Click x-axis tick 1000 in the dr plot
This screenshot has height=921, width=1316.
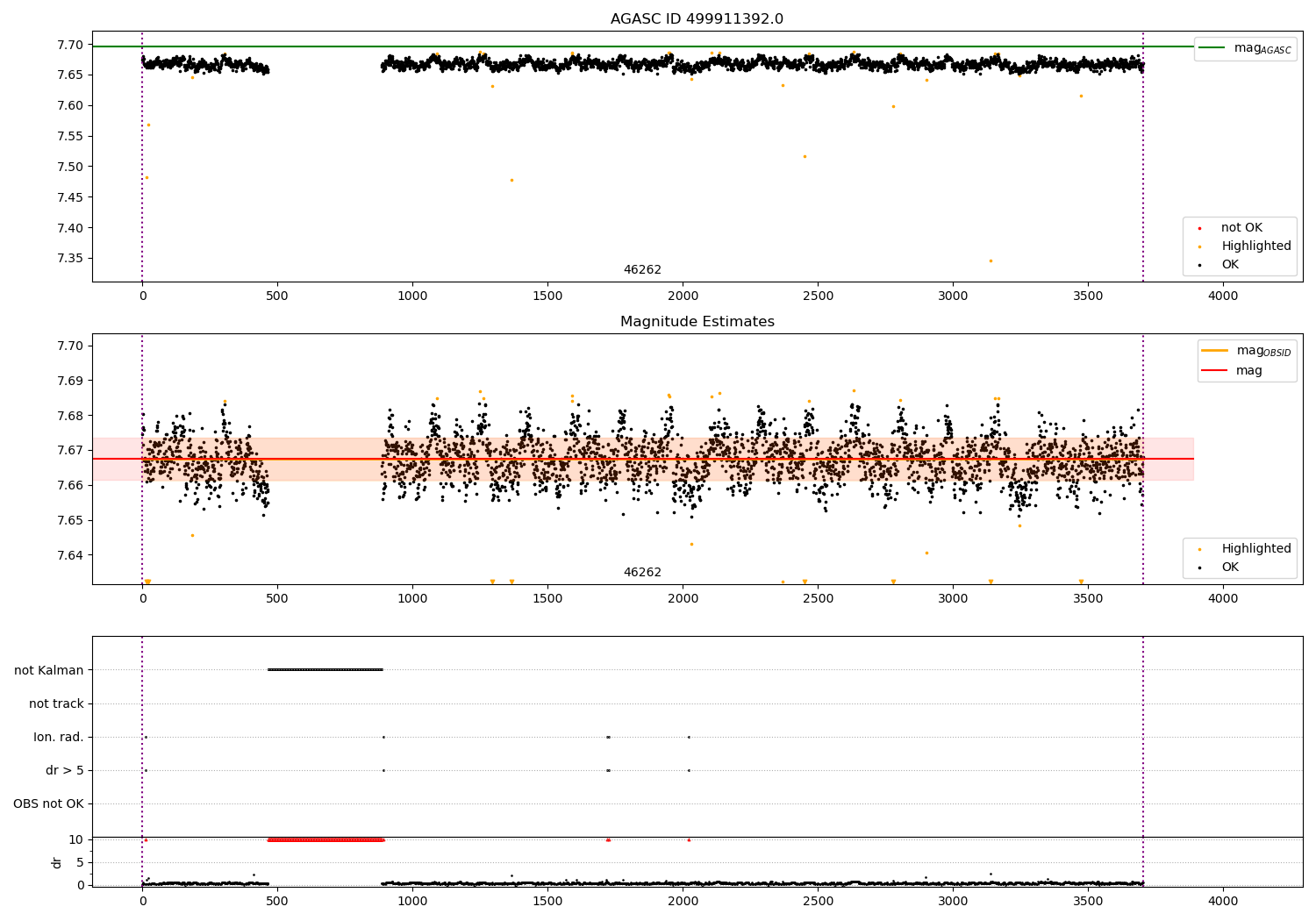412,901
